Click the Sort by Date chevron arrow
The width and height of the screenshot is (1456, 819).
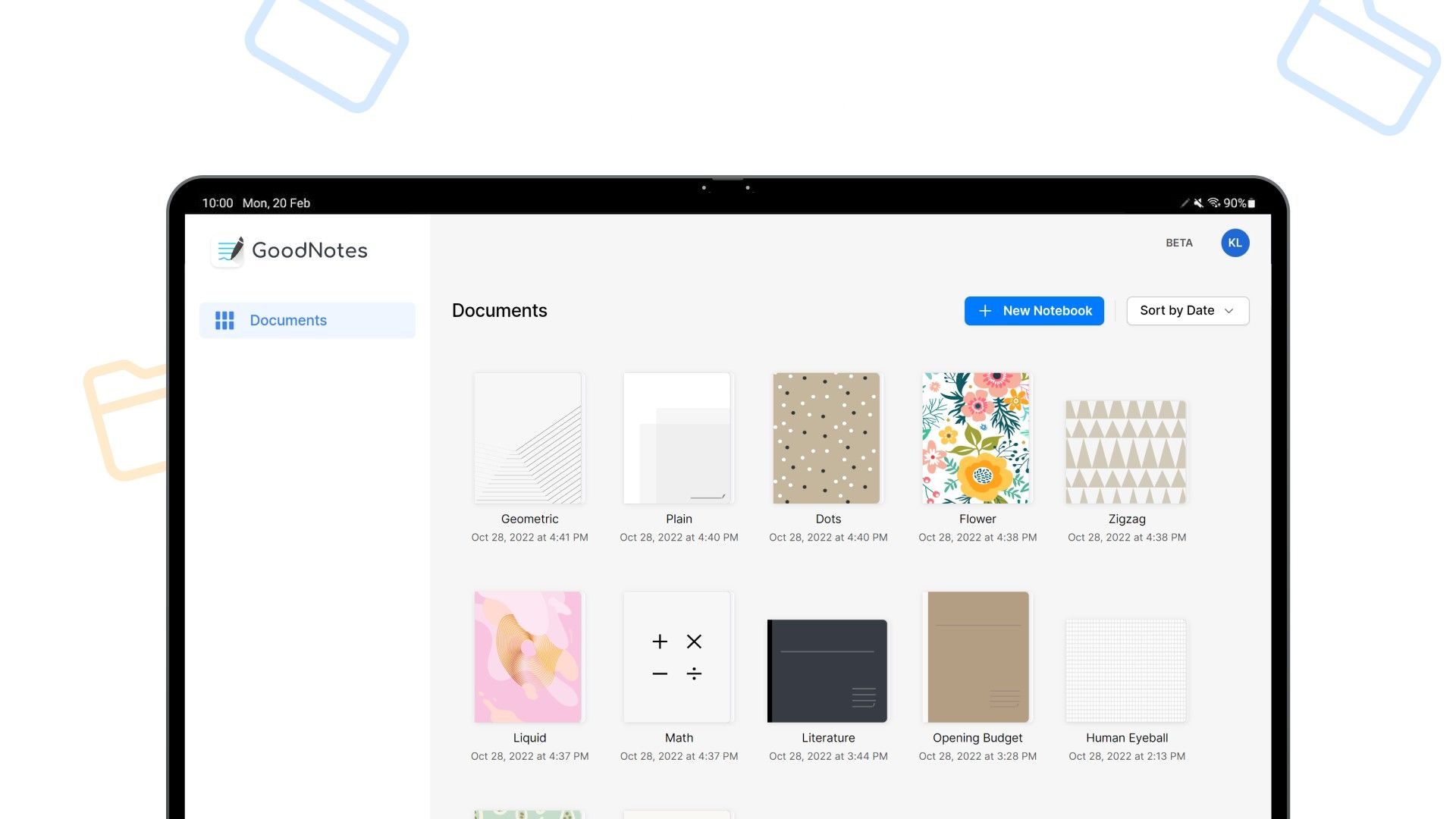1229,311
